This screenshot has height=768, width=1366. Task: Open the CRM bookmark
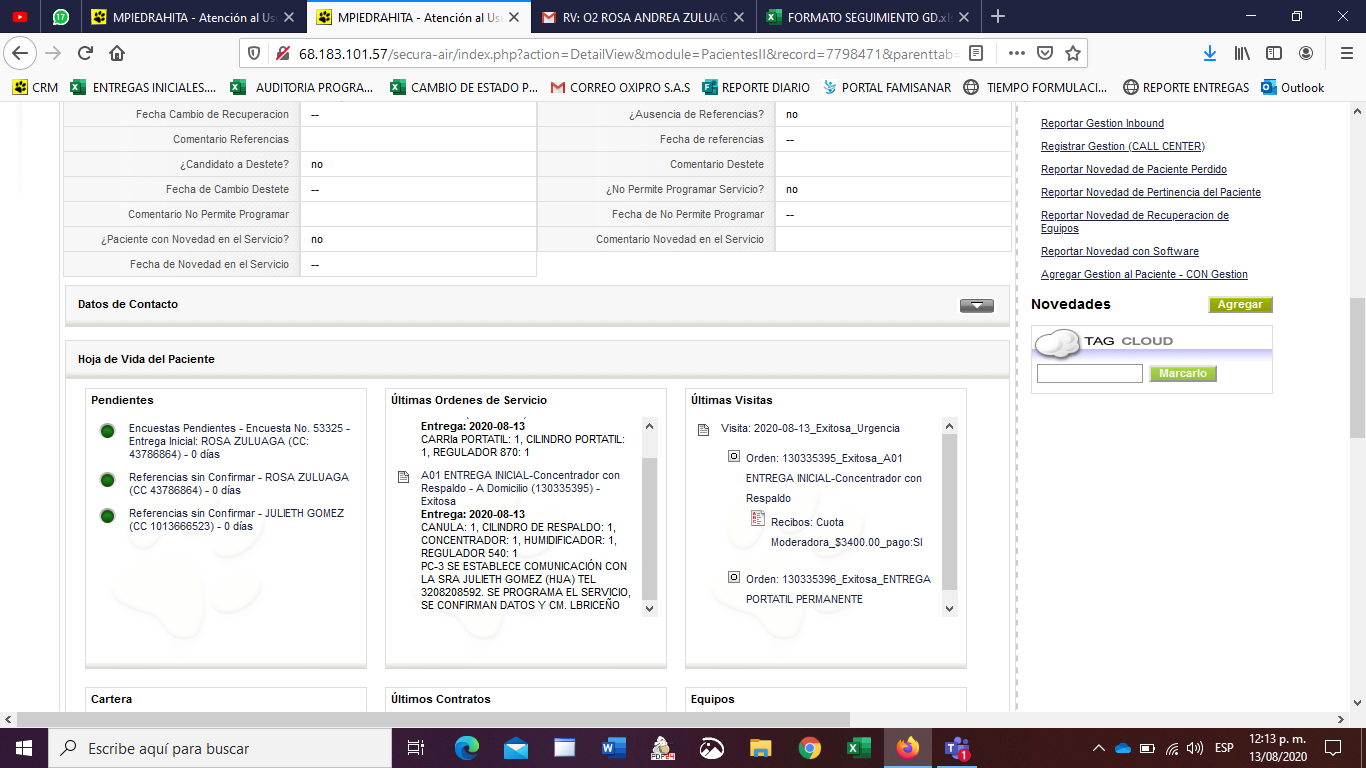click(x=35, y=87)
